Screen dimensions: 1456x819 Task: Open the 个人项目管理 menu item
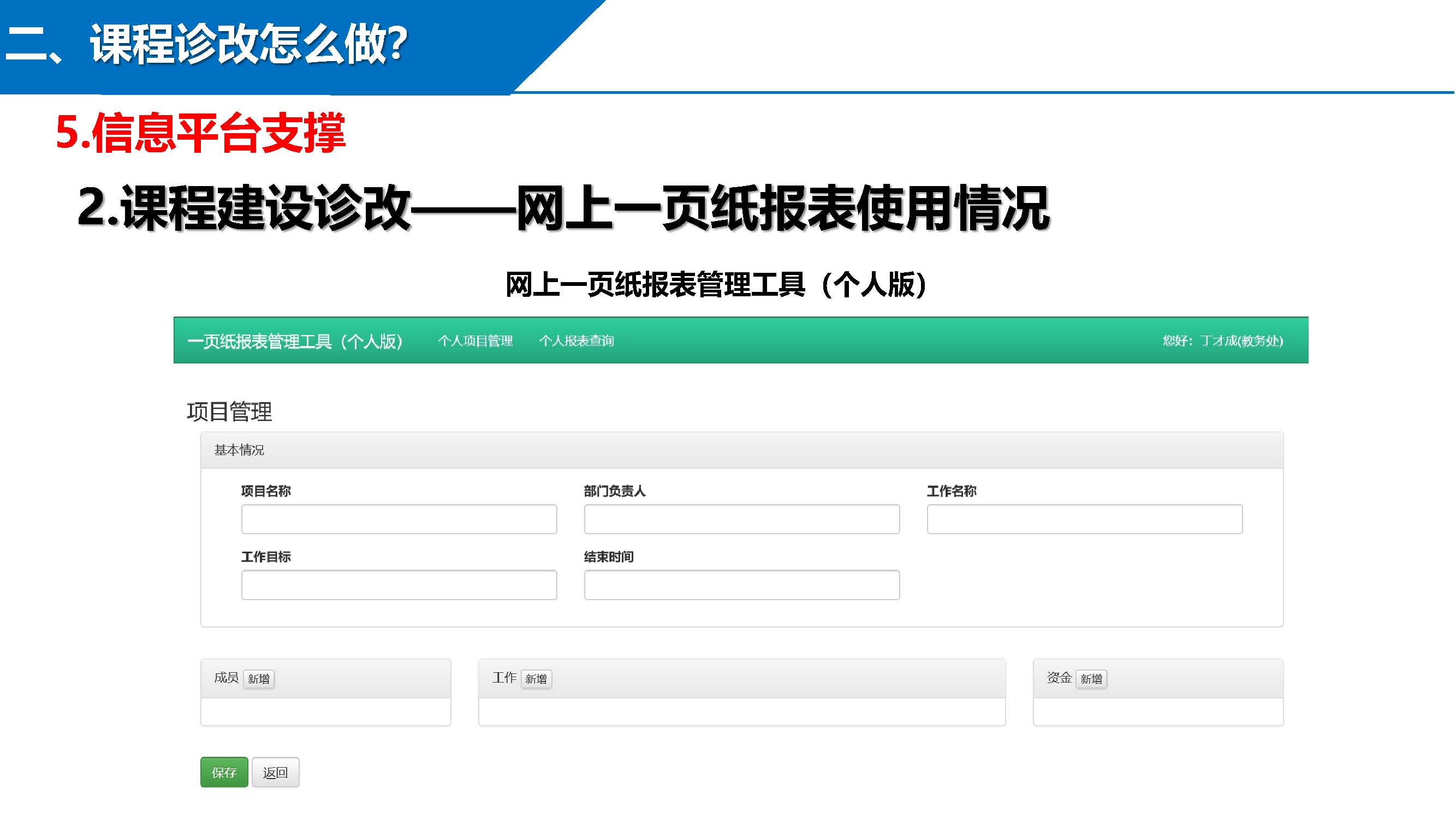(476, 341)
